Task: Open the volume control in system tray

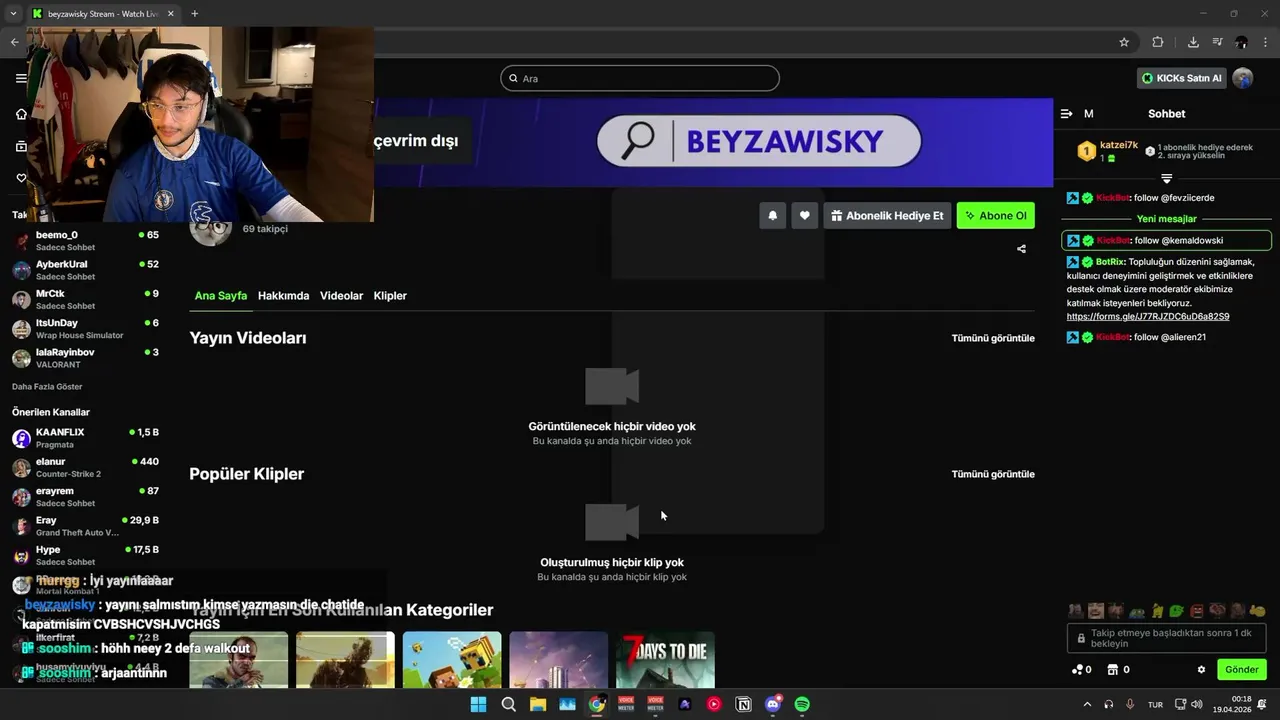Action: click(1197, 704)
